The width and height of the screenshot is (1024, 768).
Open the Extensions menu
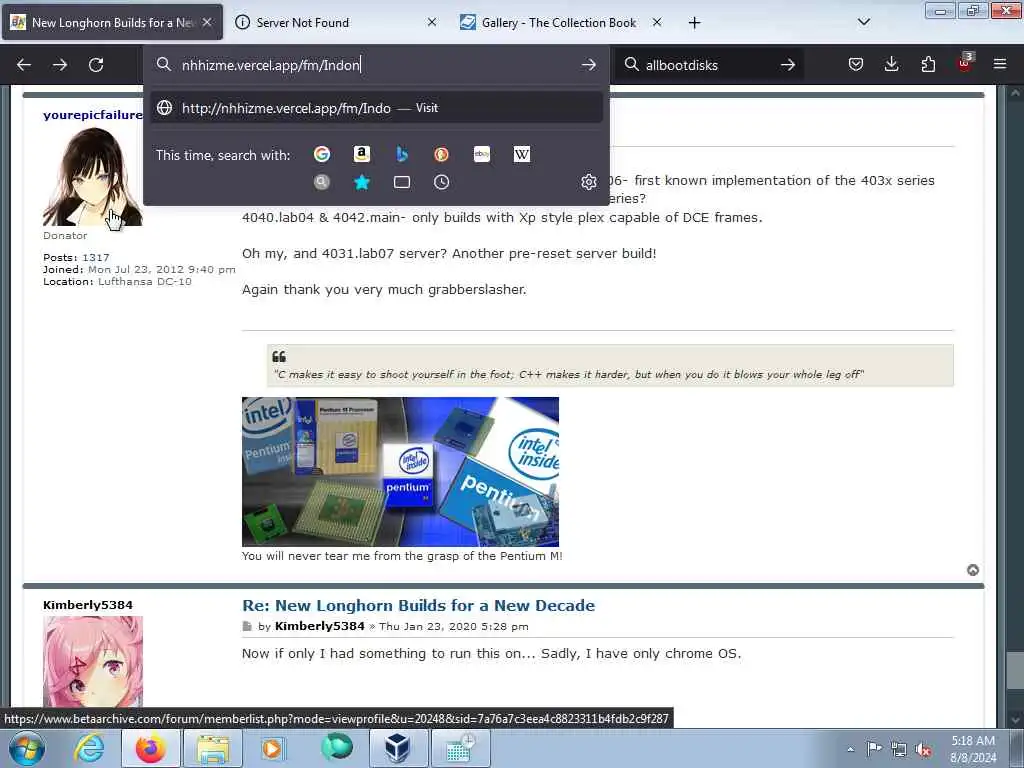point(928,64)
